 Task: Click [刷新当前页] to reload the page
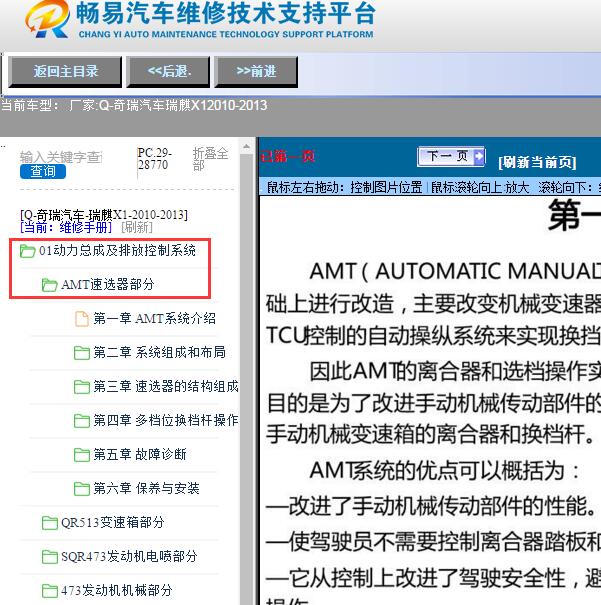pyautogui.click(x=537, y=162)
